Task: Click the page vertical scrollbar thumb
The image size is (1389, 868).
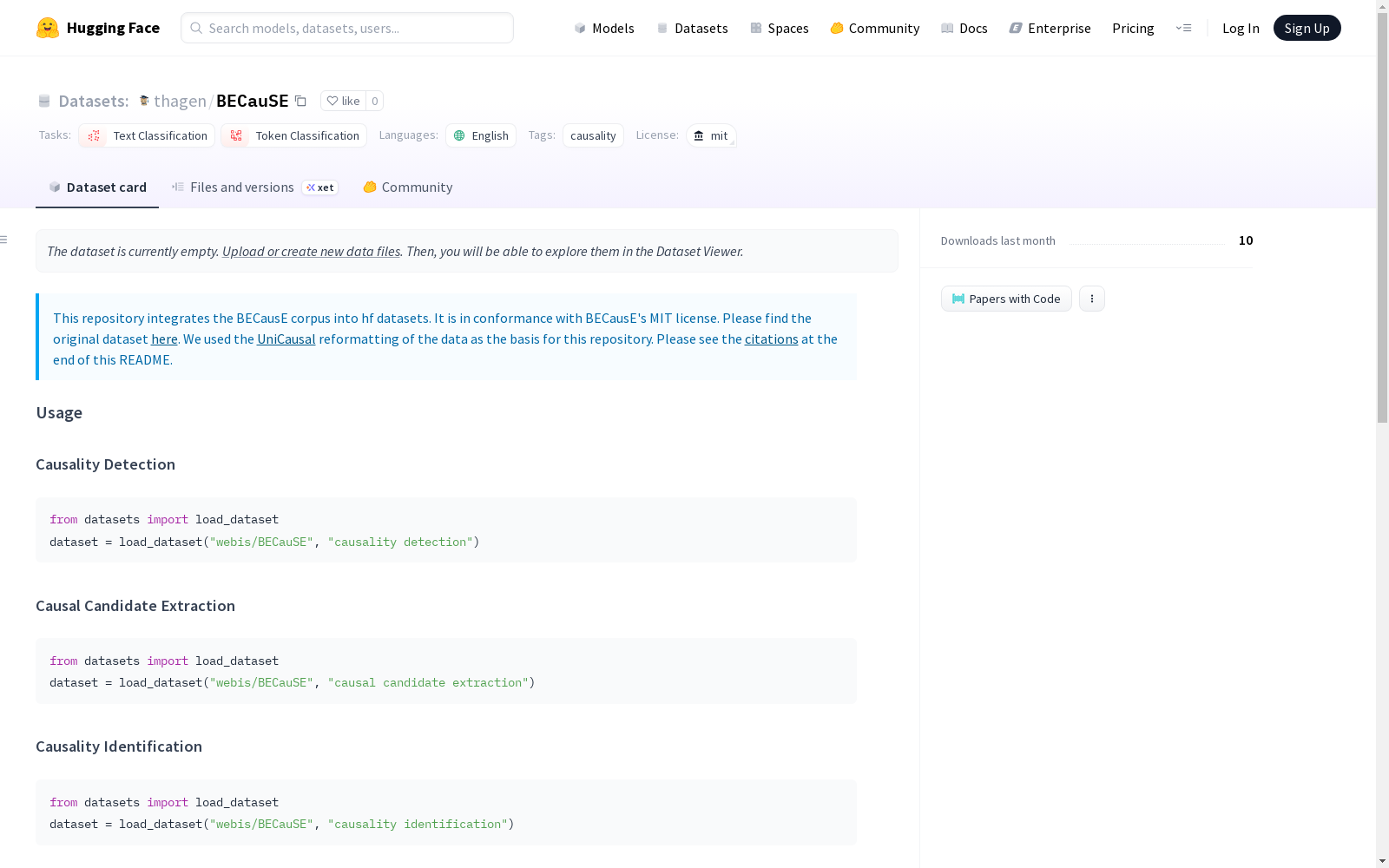Action: [1382, 217]
